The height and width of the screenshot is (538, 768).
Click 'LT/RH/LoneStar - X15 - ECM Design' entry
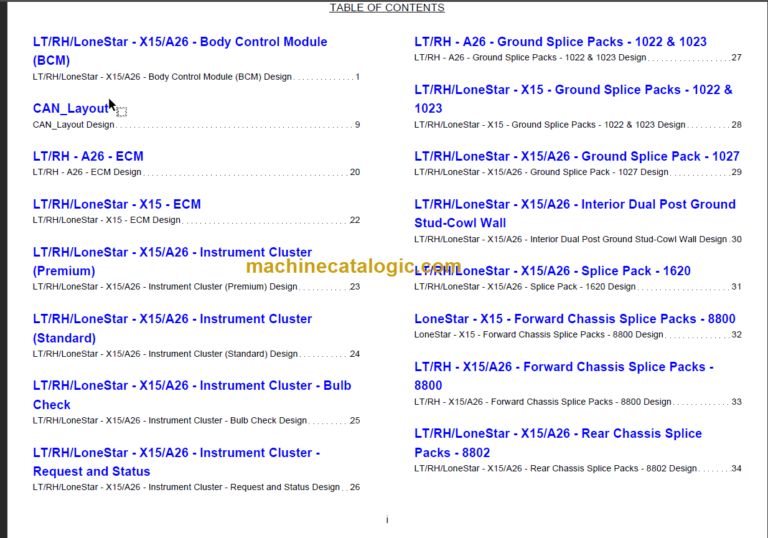click(196, 220)
